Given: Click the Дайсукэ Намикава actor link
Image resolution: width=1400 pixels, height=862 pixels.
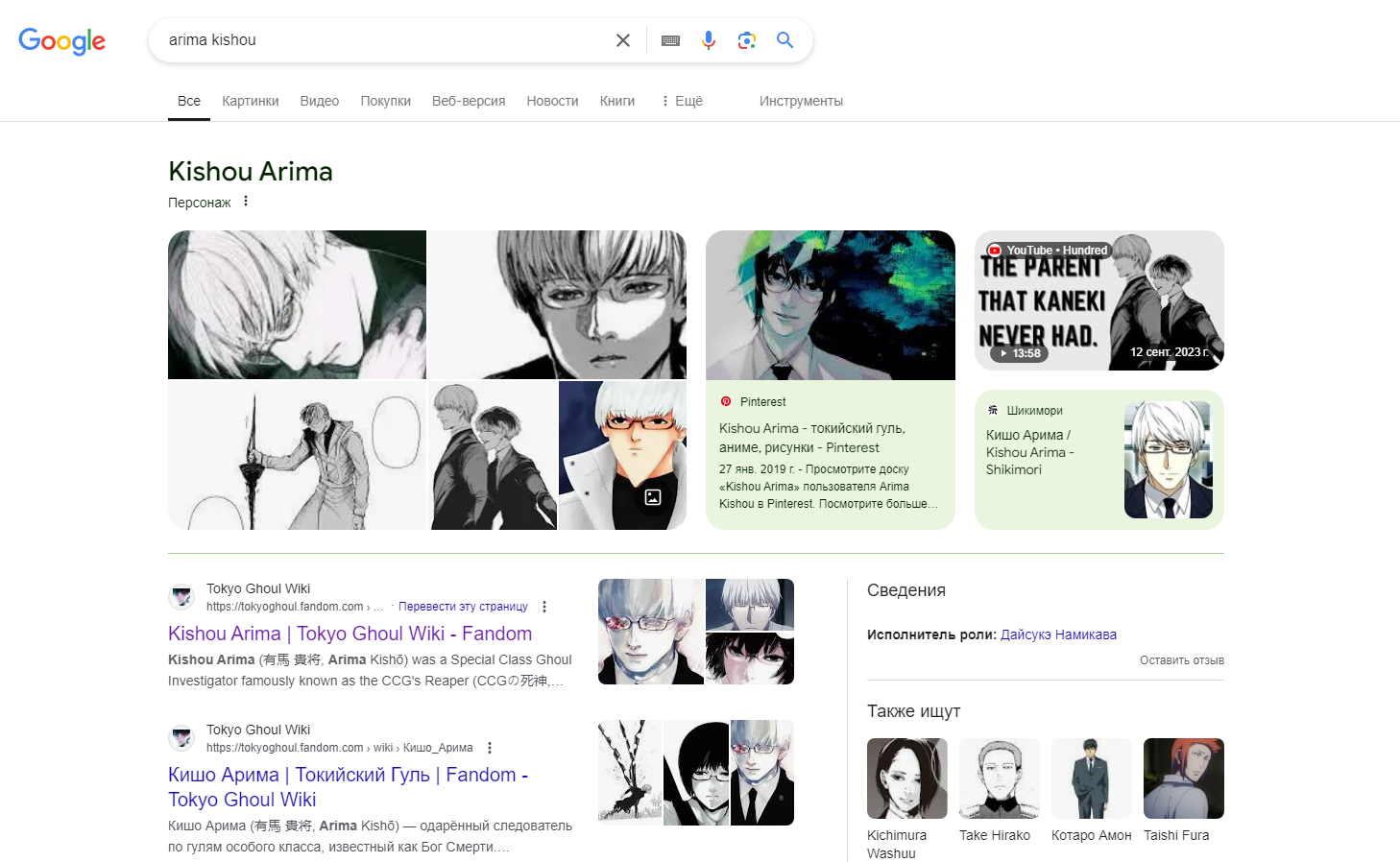Looking at the screenshot, I should pos(1058,634).
